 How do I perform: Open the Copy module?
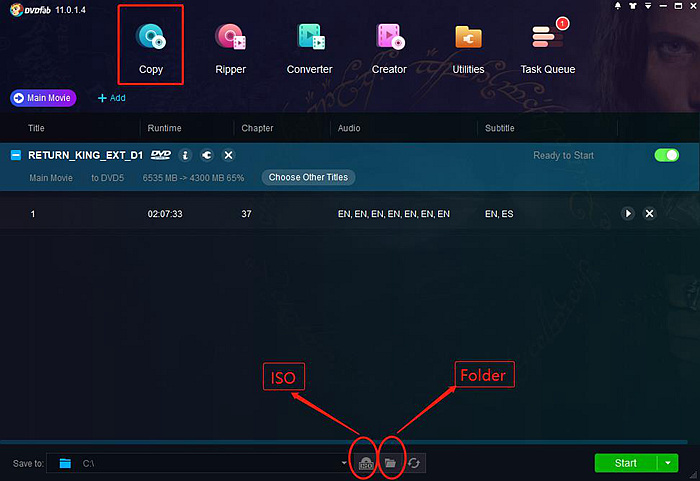[150, 48]
